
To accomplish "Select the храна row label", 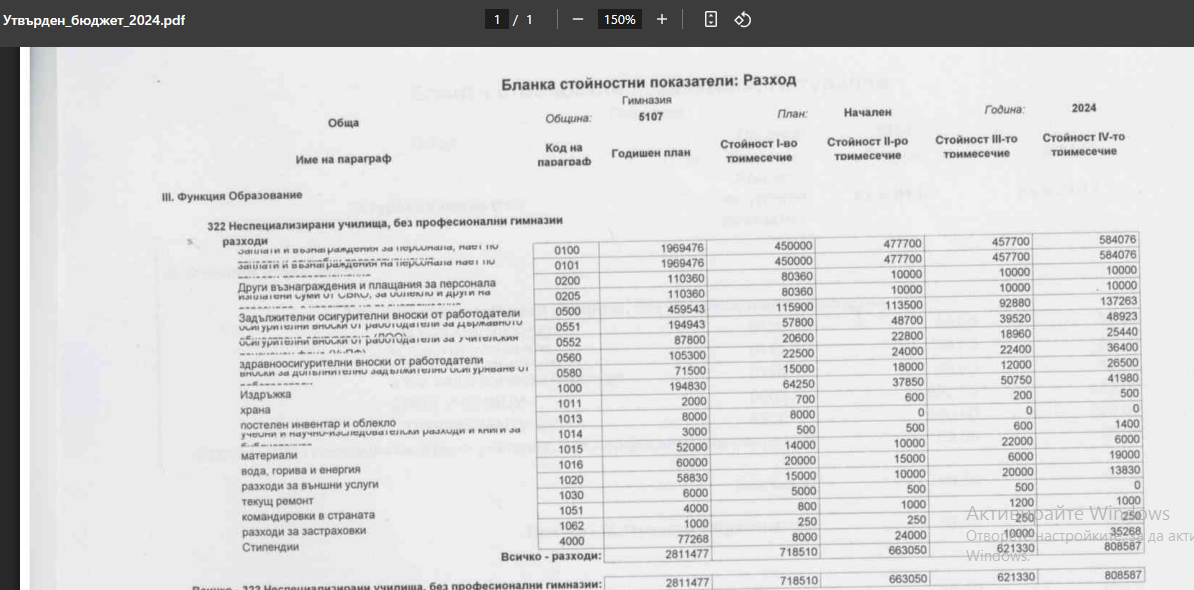I will click(254, 409).
